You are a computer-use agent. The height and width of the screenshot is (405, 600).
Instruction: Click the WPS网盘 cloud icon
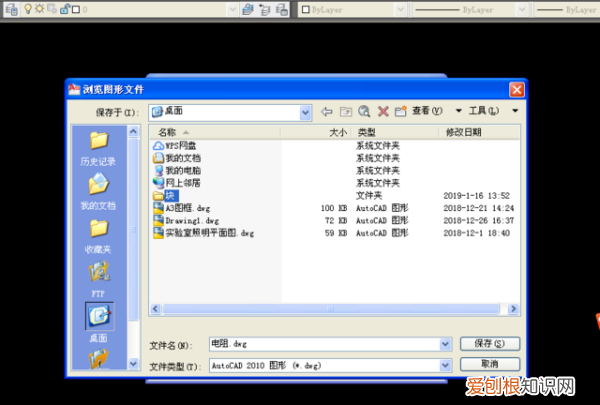[158, 145]
